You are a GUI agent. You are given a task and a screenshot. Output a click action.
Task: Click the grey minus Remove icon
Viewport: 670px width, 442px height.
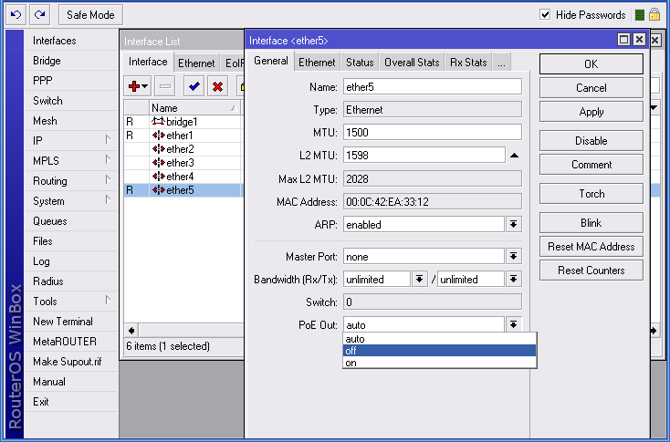(x=165, y=87)
